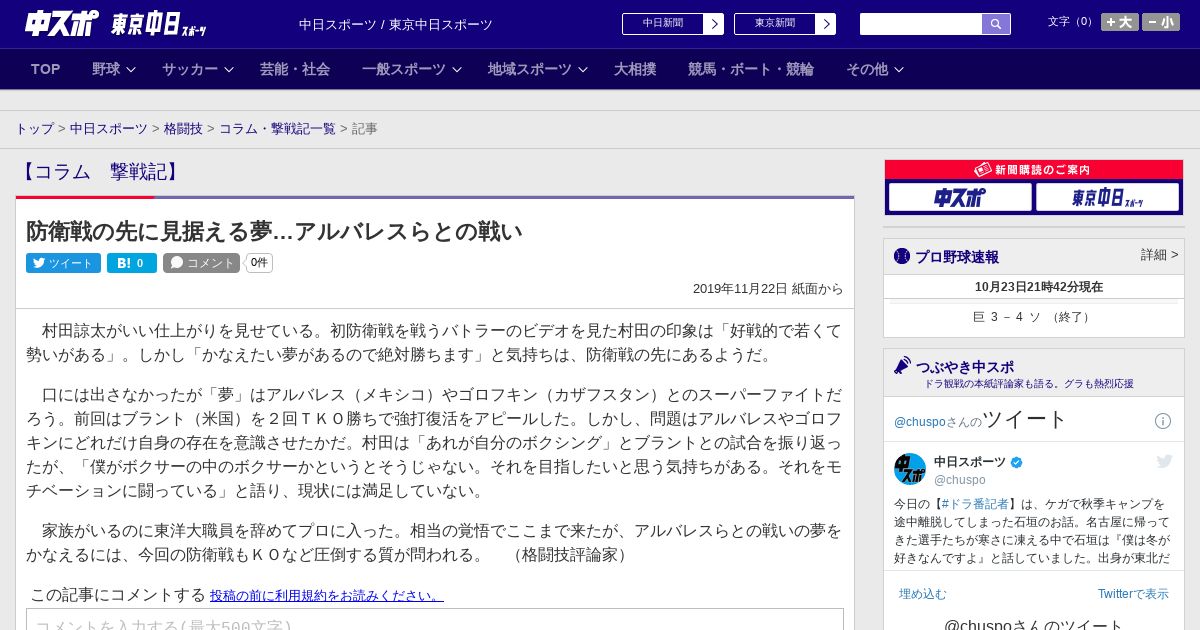The image size is (1200, 630).
Task: Open the @chuspo handle link
Action: [959, 480]
